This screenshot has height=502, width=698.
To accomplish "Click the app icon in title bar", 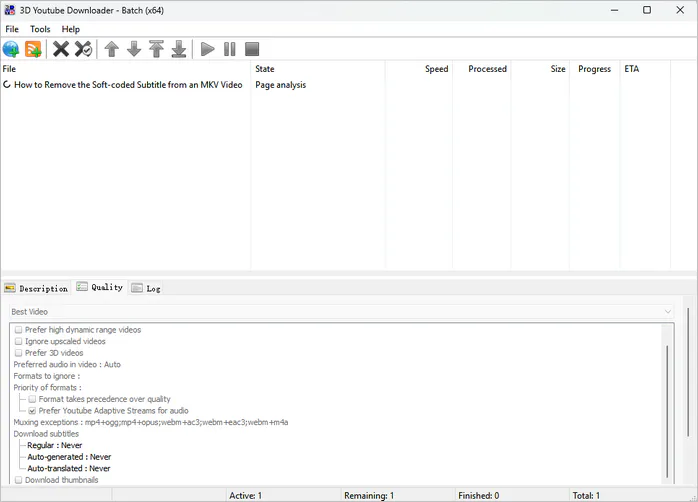I will [10, 10].
